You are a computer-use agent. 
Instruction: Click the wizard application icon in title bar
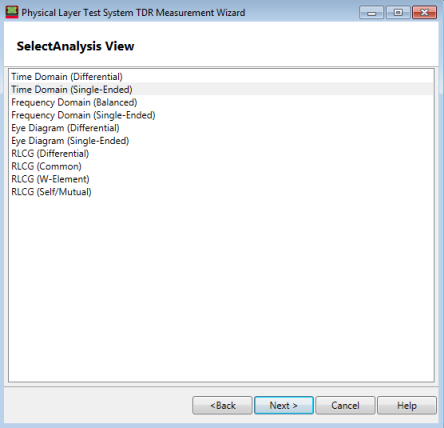[12, 12]
